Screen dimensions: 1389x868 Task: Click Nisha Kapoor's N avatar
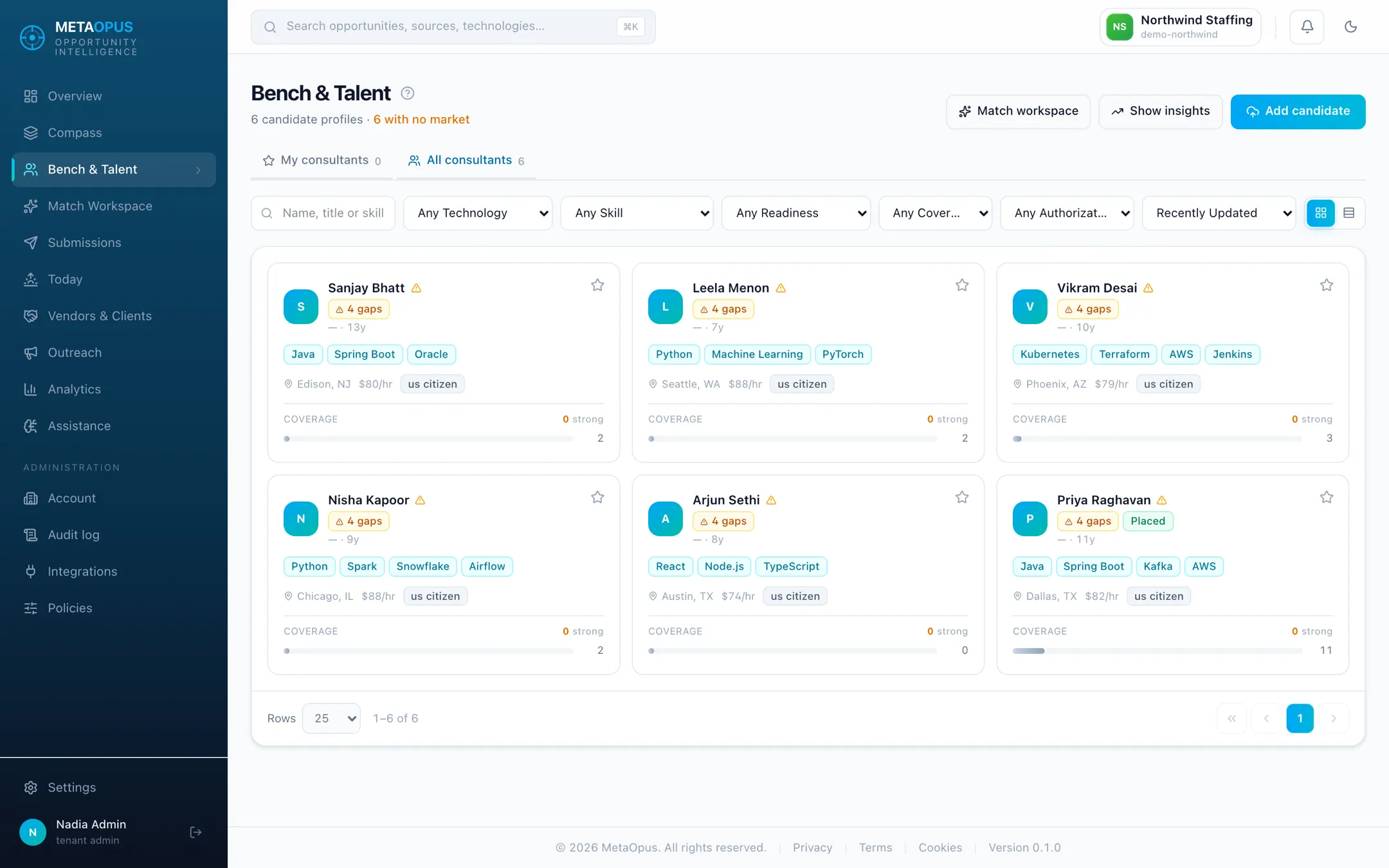[x=301, y=519]
